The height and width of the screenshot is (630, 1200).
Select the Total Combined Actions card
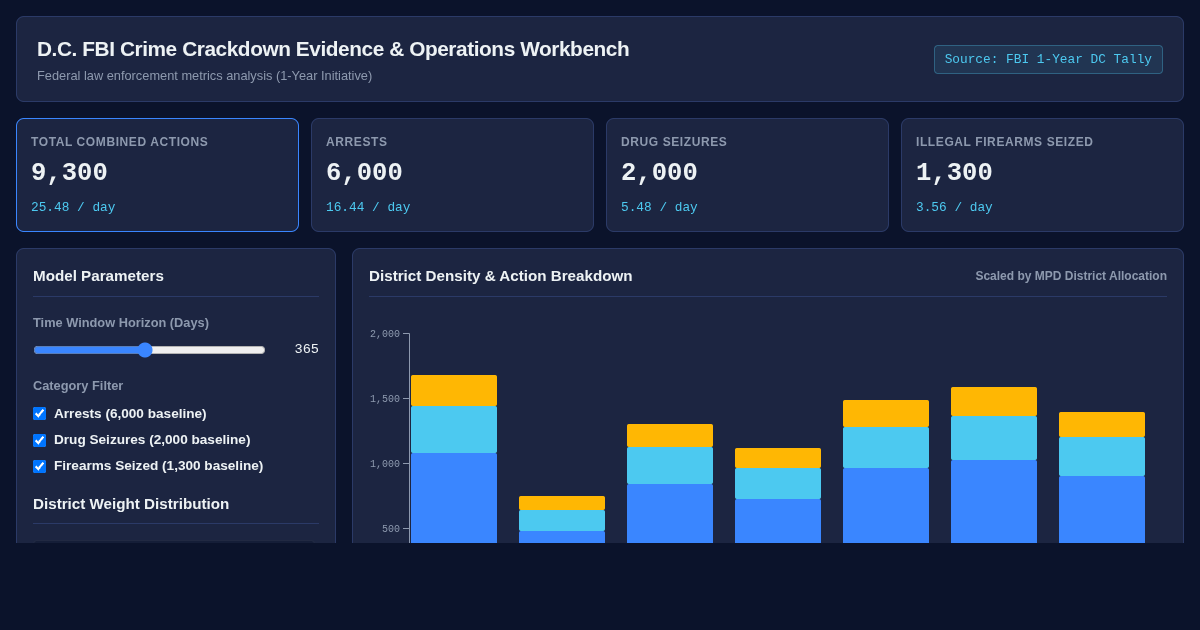157,175
